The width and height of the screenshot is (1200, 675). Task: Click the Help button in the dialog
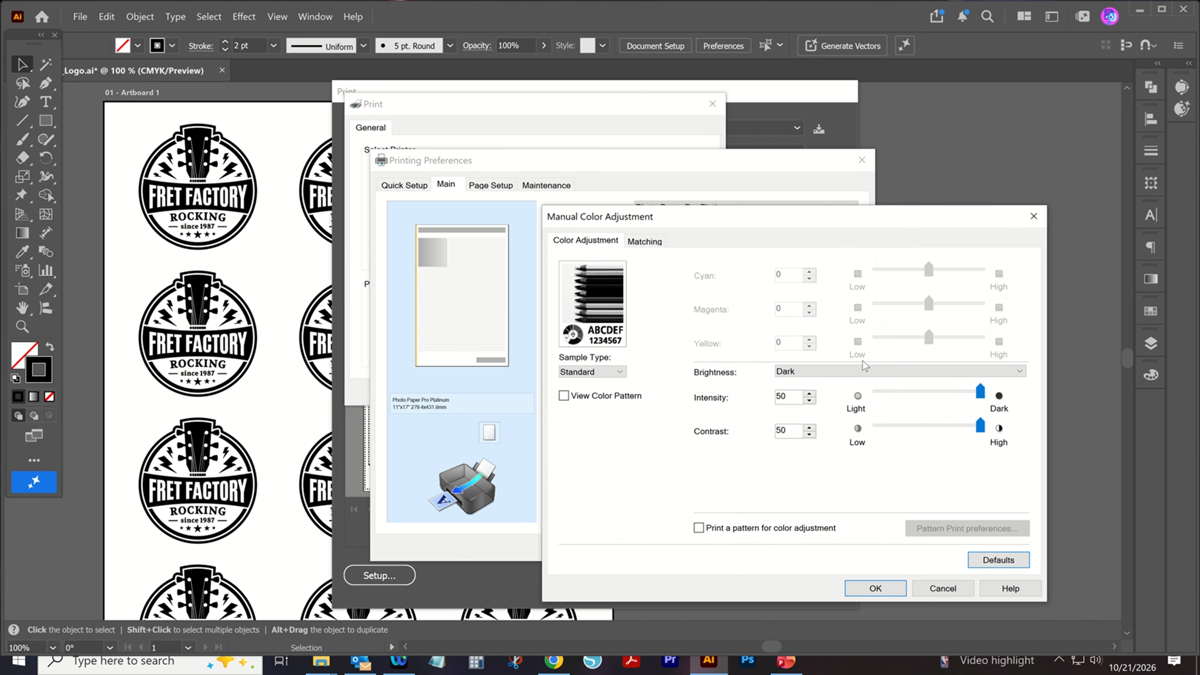(1010, 588)
